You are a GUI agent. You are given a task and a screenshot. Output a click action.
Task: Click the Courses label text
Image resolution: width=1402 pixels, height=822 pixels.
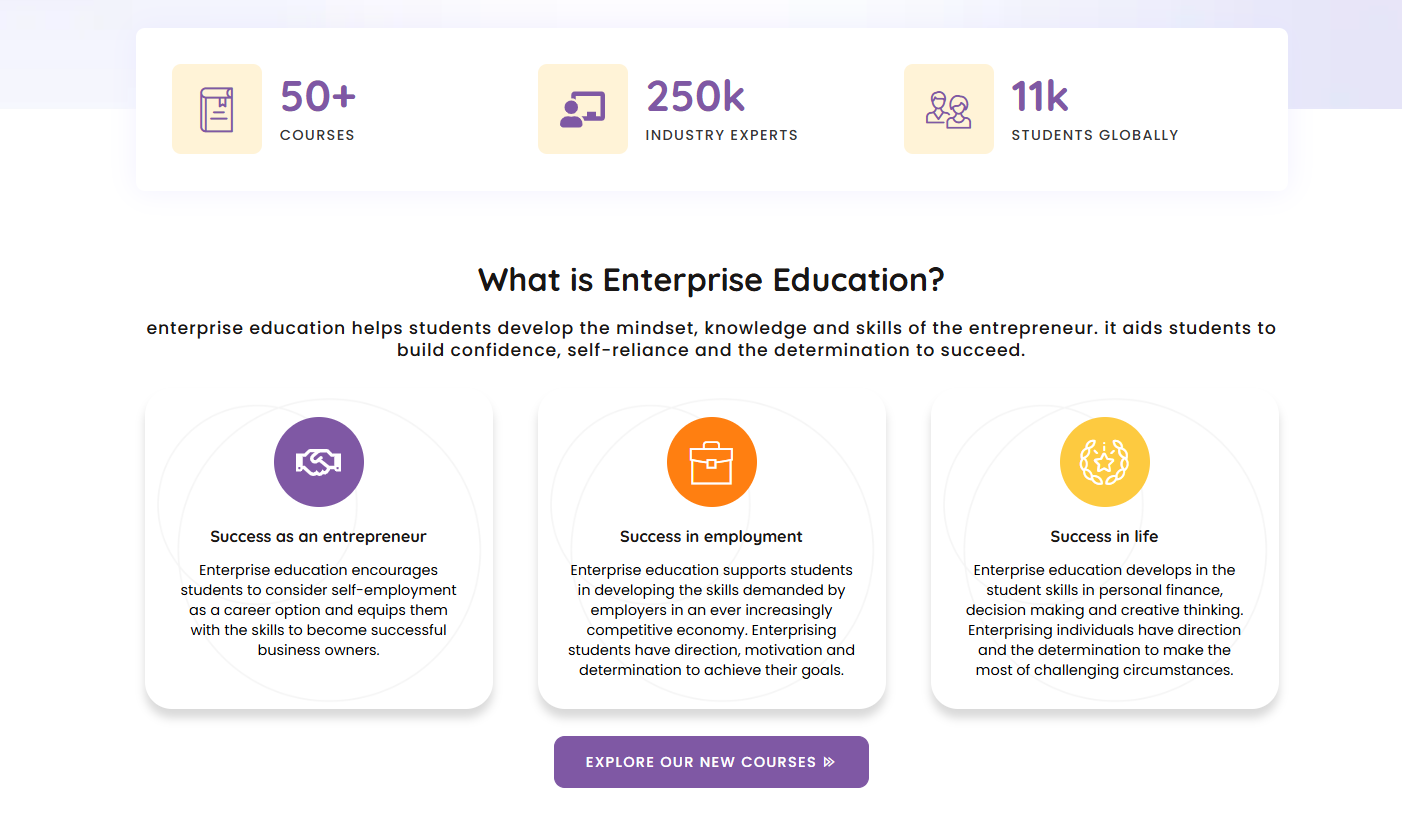click(x=317, y=135)
